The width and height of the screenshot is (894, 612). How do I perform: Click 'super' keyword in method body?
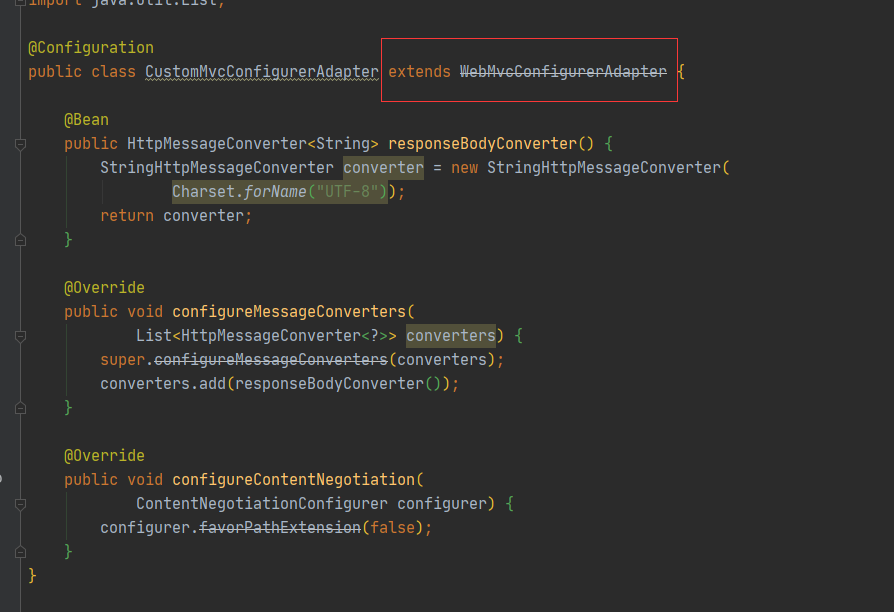pos(123,359)
